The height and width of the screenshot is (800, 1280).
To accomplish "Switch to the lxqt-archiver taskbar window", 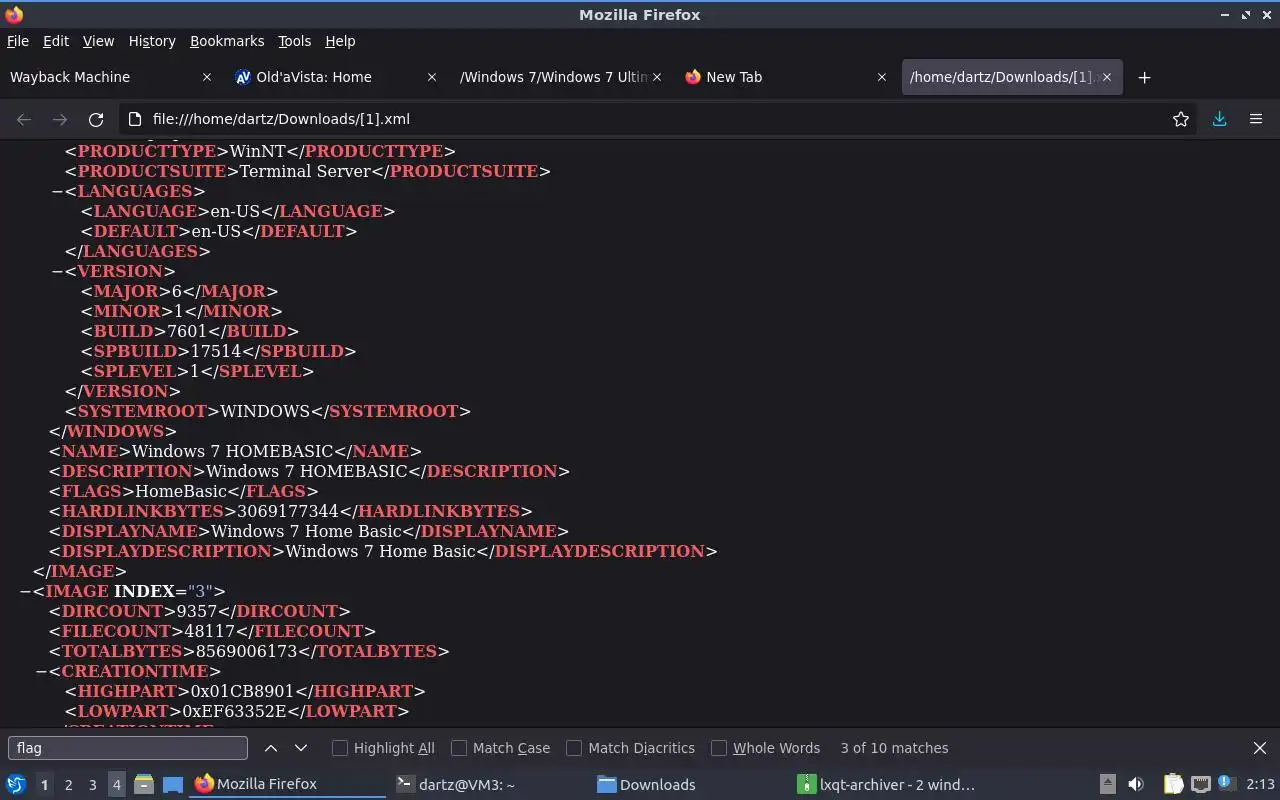I will 888,784.
